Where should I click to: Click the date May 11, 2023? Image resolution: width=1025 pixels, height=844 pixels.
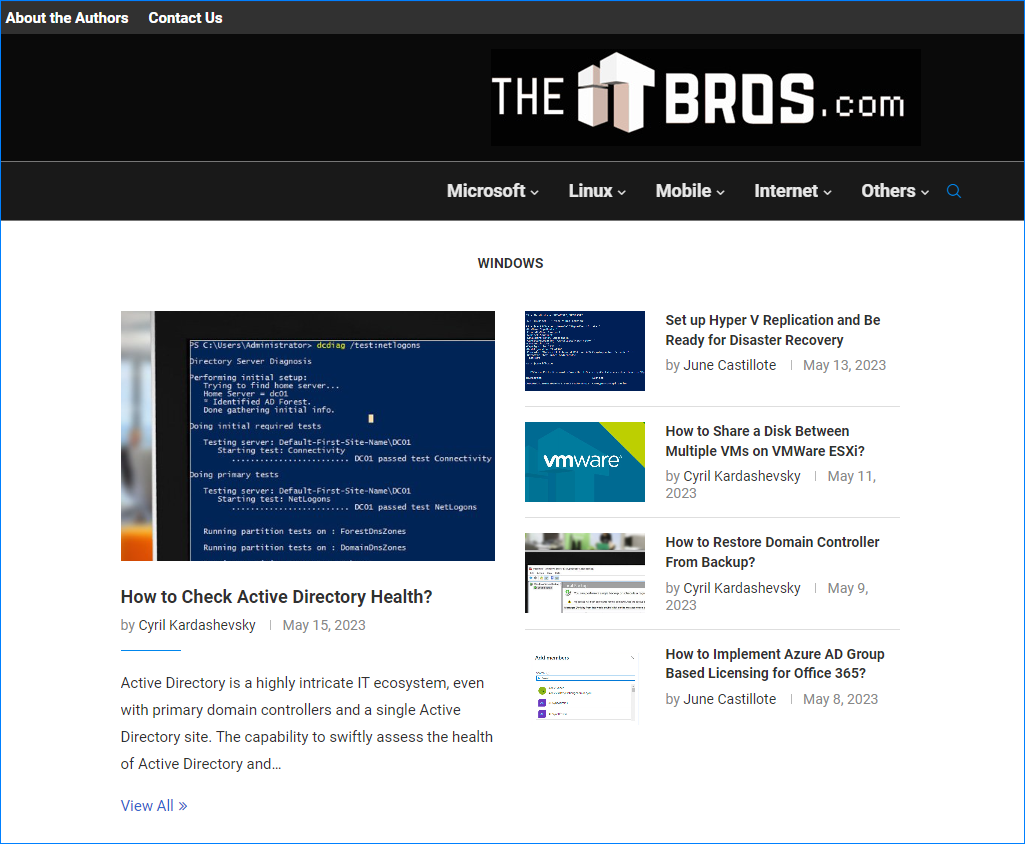771,484
